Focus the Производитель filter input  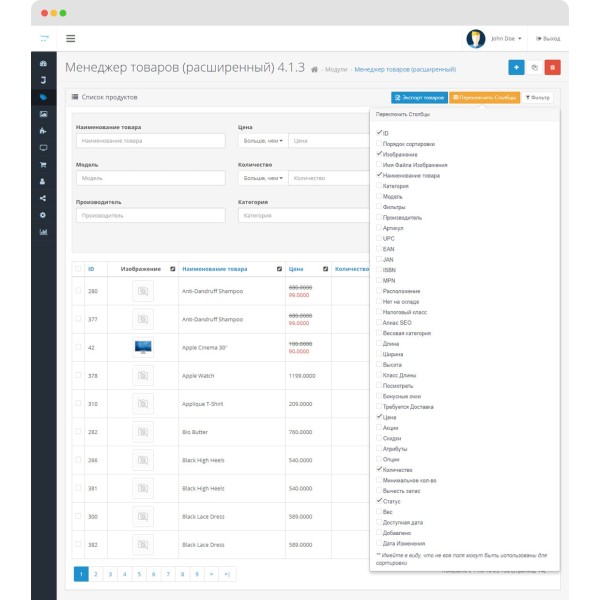point(150,215)
